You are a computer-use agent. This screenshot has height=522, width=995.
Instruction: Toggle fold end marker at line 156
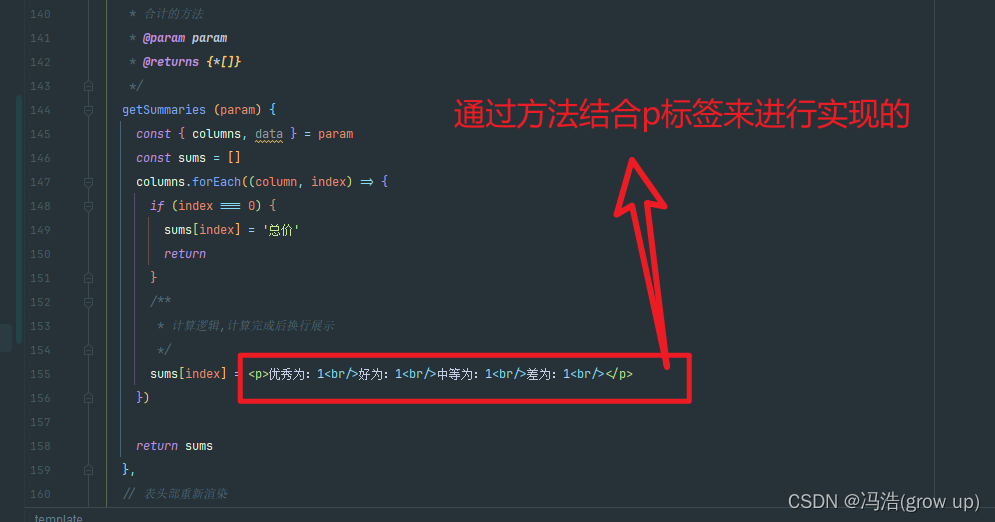coord(88,398)
